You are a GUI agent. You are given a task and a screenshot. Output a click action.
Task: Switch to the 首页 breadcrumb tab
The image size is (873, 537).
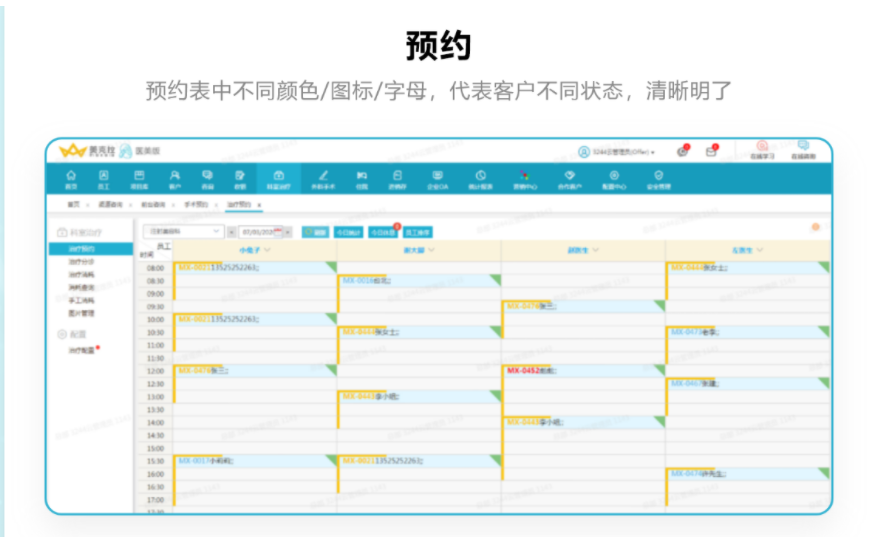pos(73,205)
